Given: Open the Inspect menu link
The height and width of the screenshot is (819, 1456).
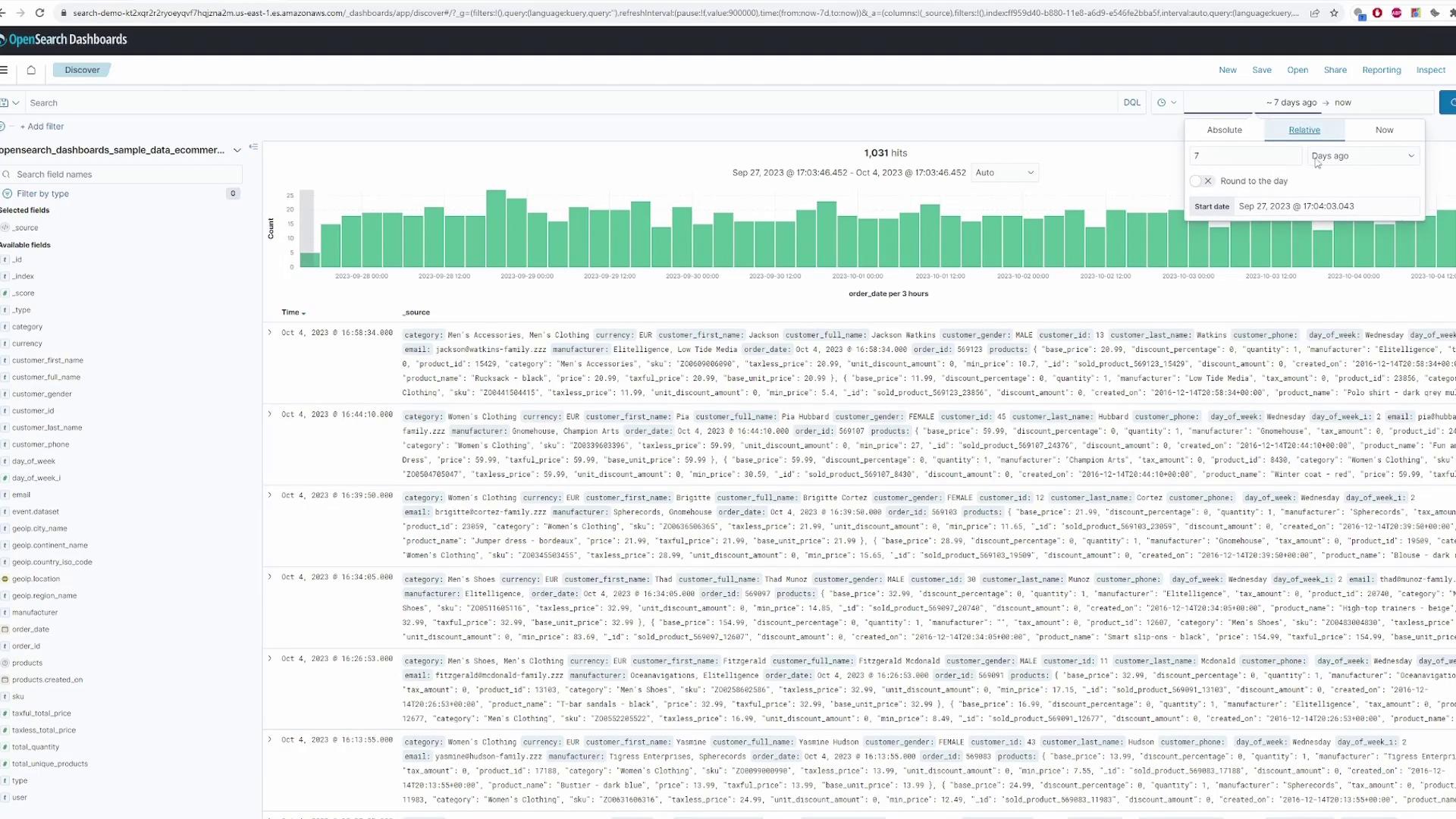Looking at the screenshot, I should coord(1430,70).
